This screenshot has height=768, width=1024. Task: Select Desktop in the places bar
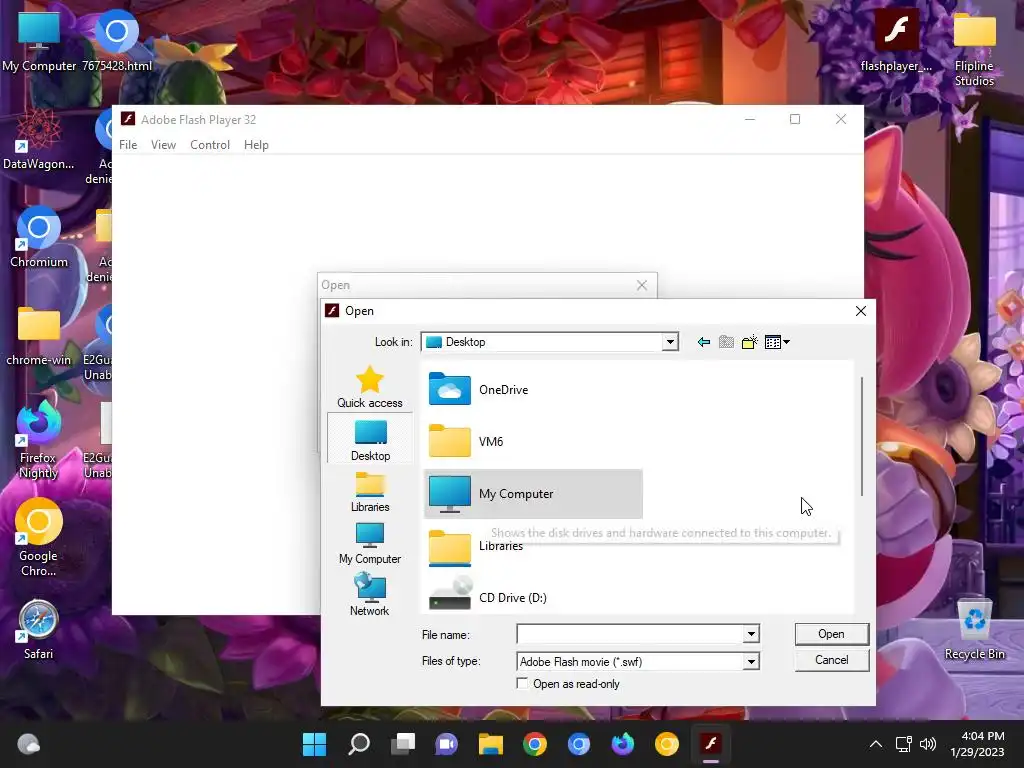(x=370, y=440)
